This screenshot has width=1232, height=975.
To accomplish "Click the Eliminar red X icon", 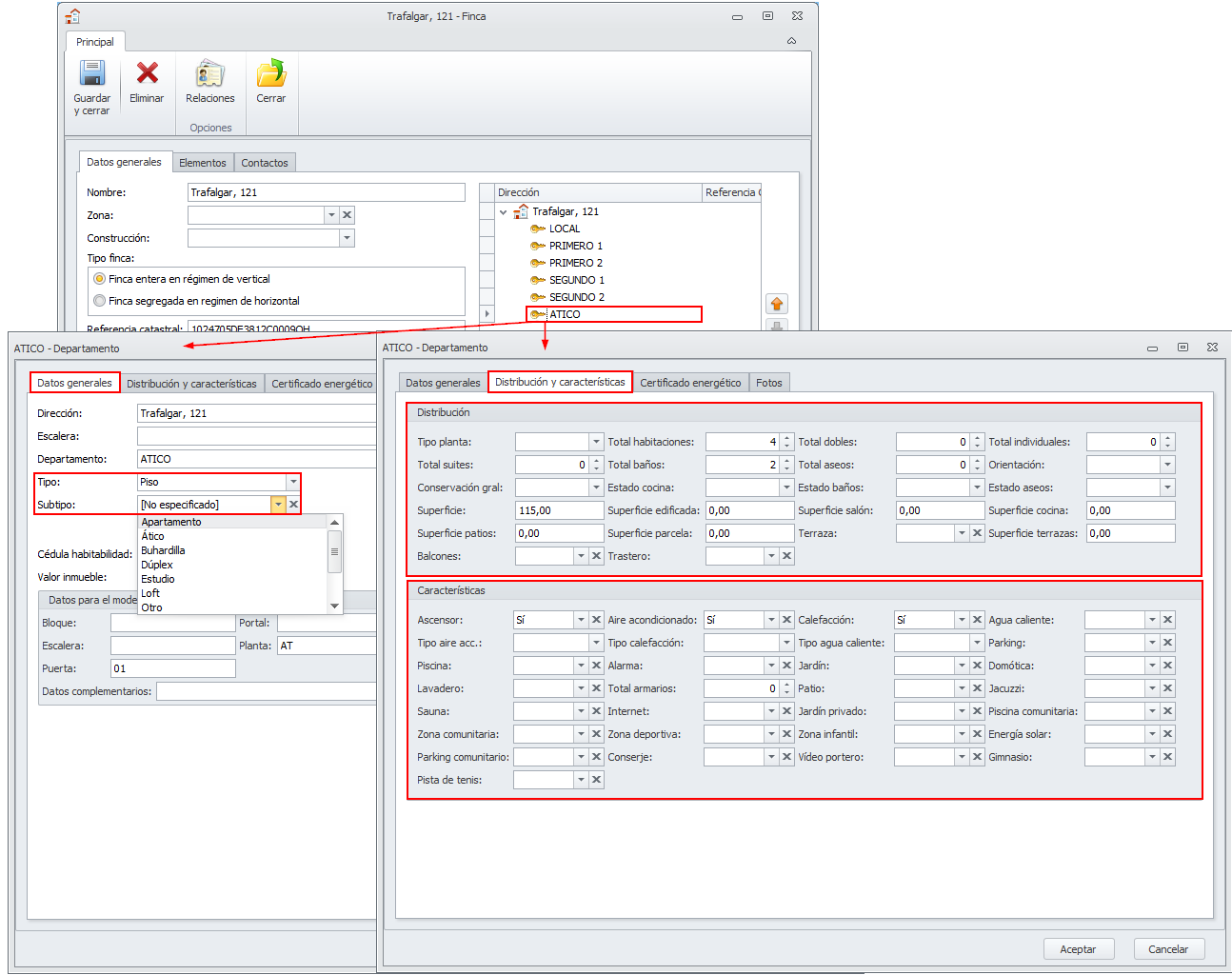I will (147, 73).
